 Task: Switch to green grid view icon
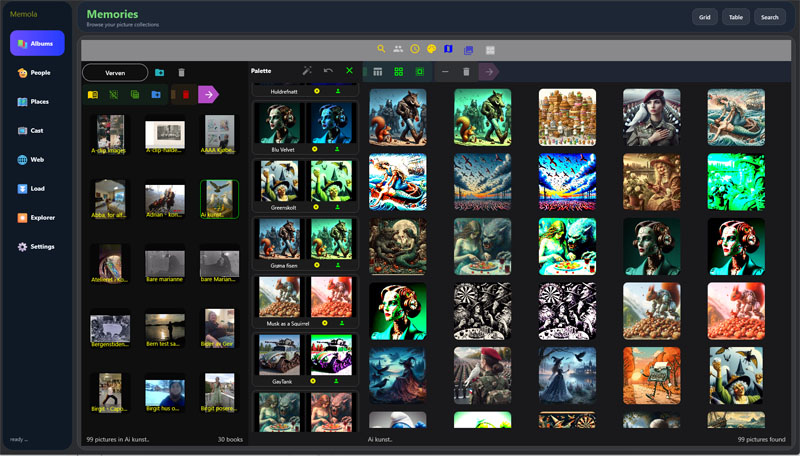pyautogui.click(x=398, y=71)
